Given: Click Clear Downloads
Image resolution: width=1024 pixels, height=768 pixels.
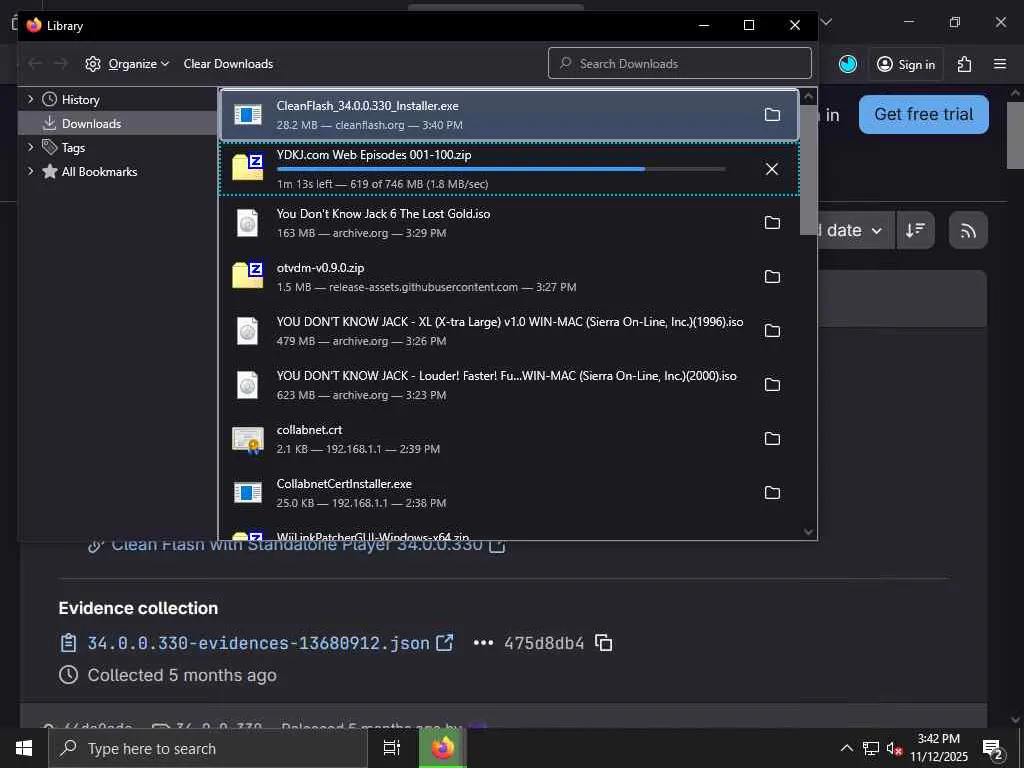Looking at the screenshot, I should [228, 64].
